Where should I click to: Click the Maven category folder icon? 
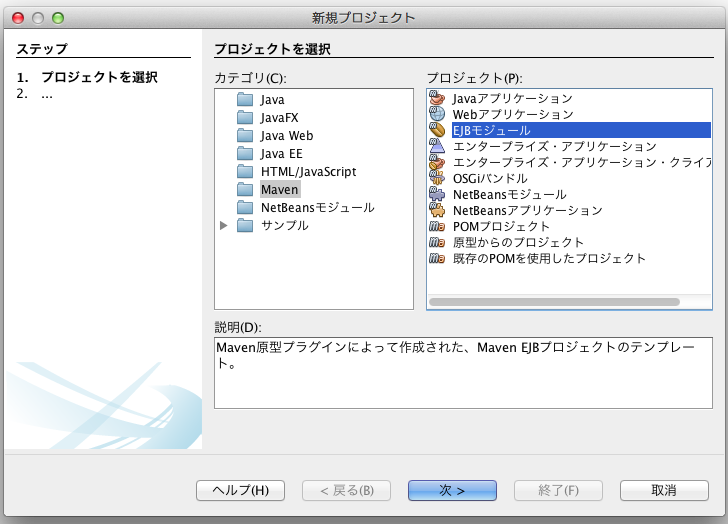[x=245, y=189]
